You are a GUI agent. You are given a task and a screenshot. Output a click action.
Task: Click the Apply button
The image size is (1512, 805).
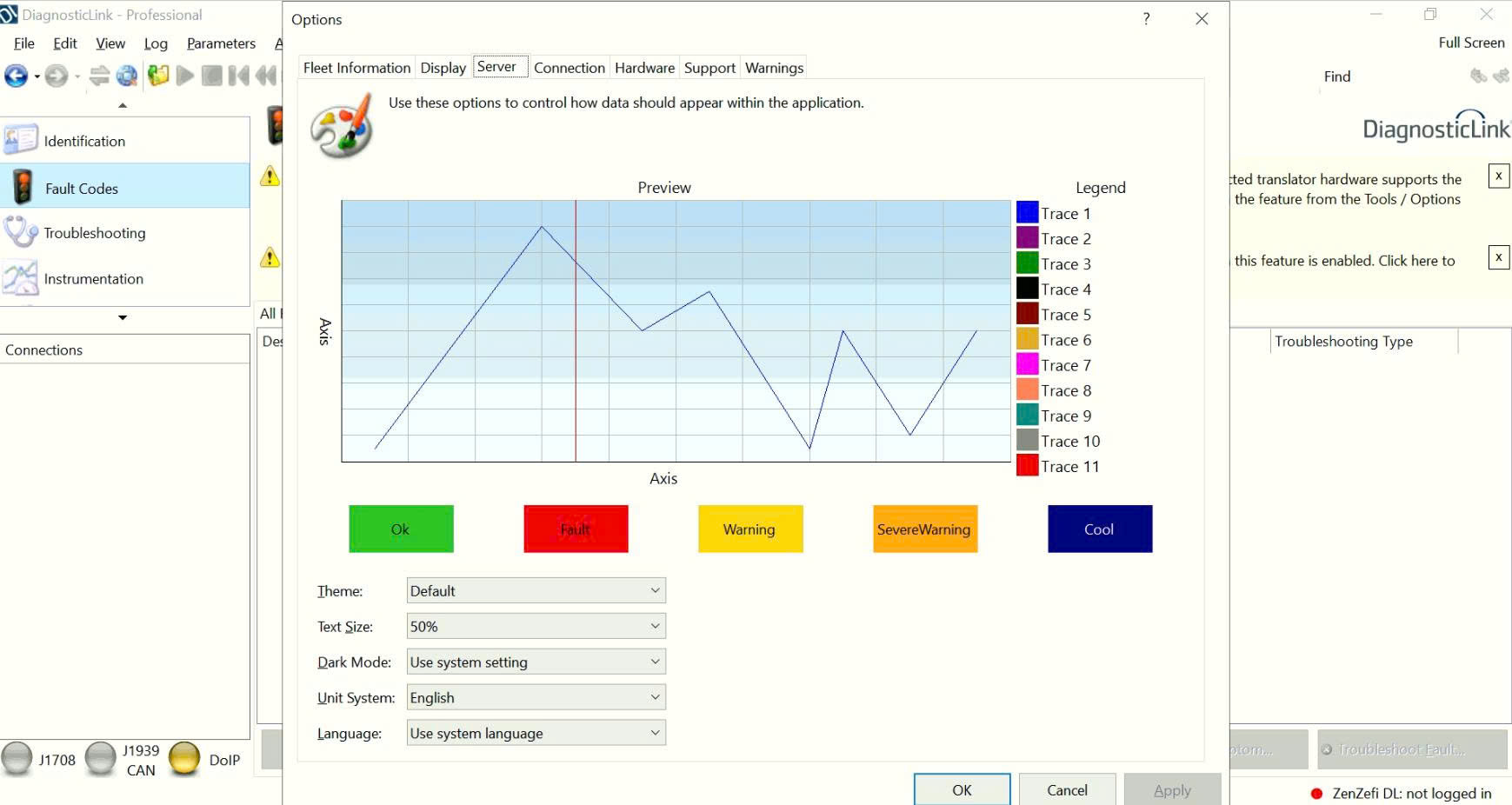point(1172,790)
